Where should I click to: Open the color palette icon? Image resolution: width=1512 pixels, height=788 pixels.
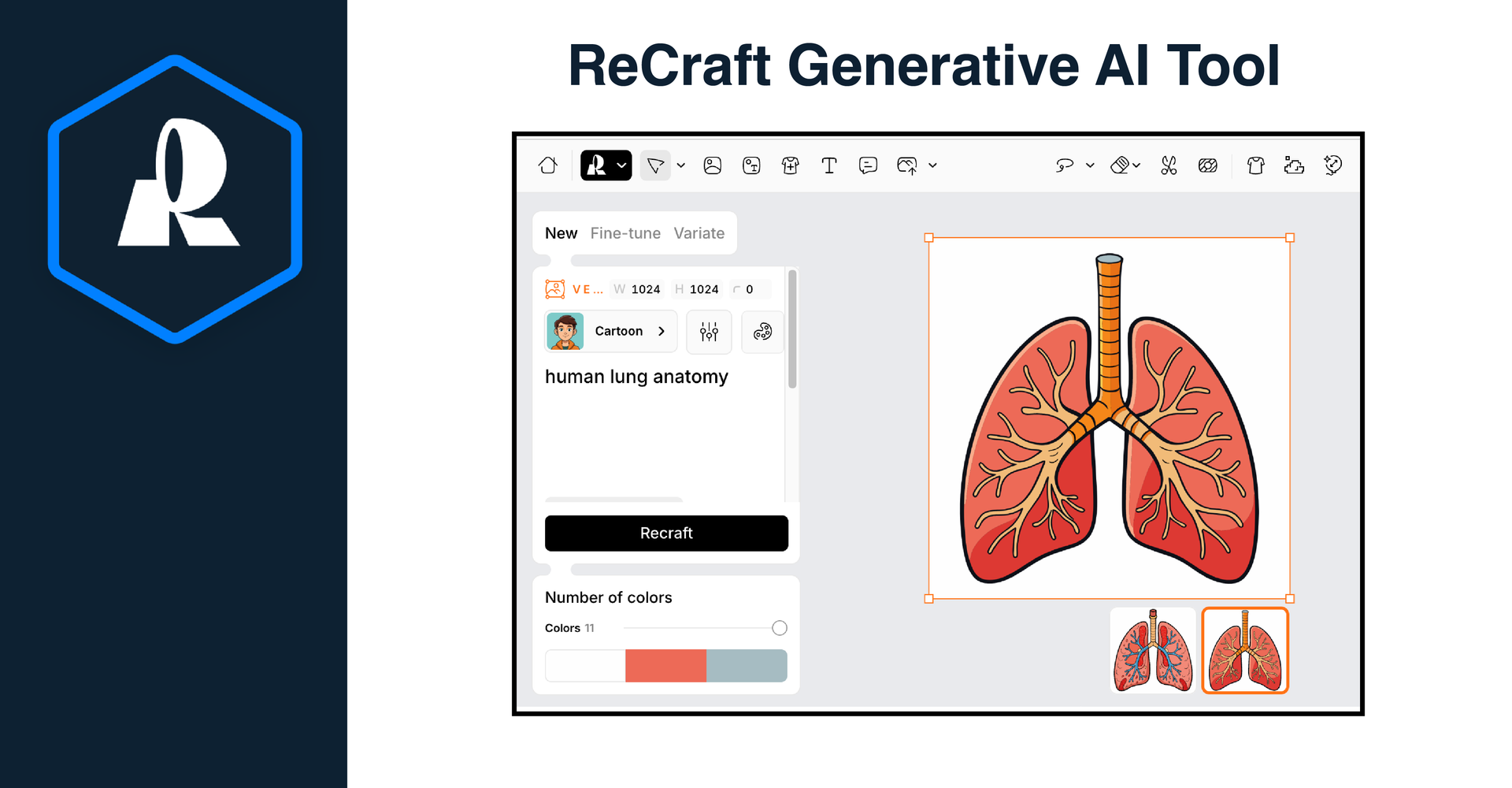[762, 332]
